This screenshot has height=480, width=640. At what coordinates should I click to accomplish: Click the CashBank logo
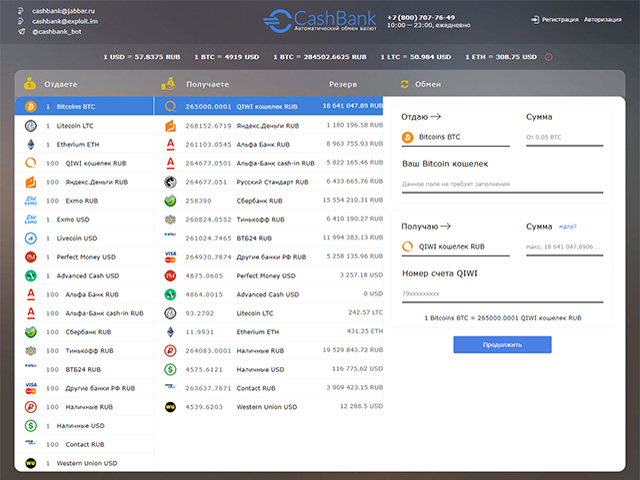pyautogui.click(x=320, y=20)
